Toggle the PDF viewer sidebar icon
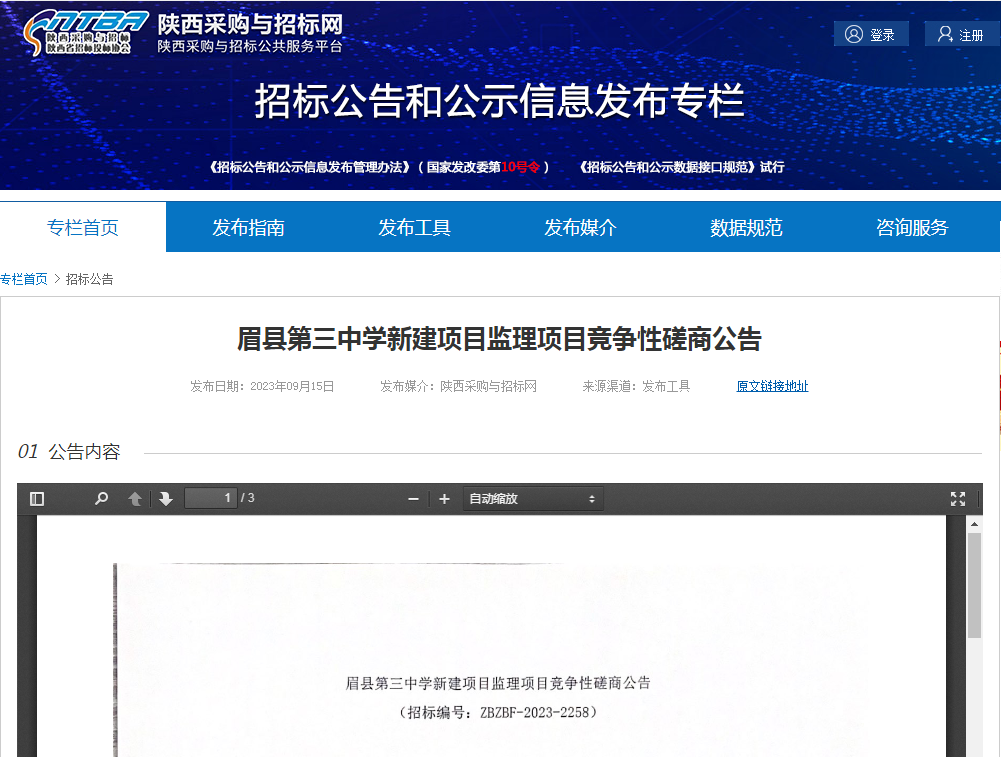1001x757 pixels. click(37, 498)
